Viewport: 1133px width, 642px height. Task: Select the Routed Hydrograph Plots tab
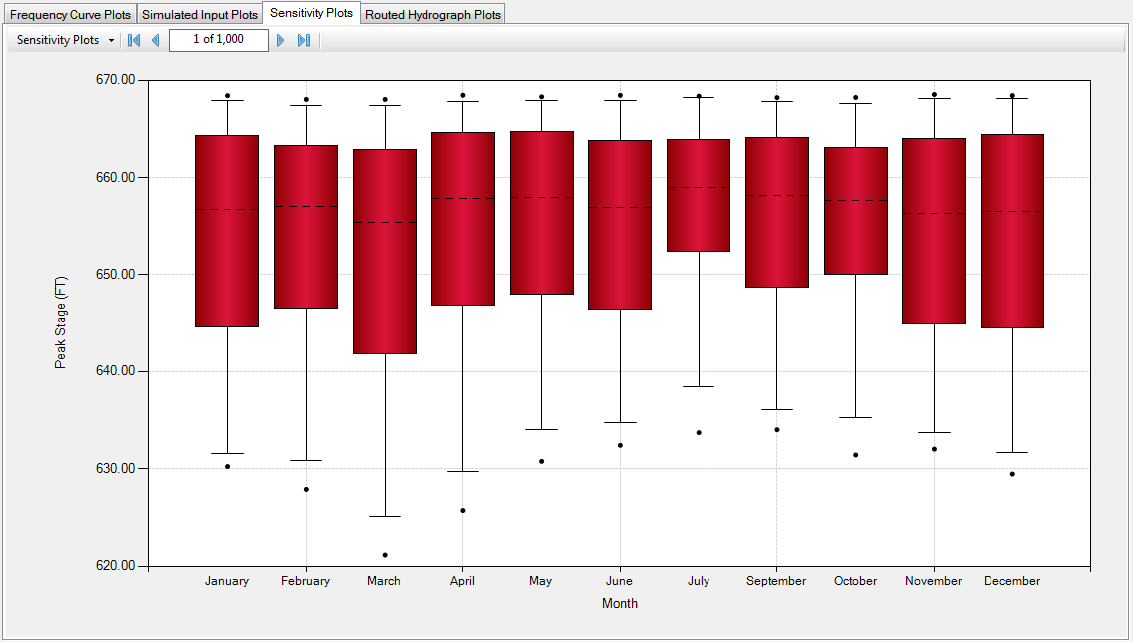(433, 14)
